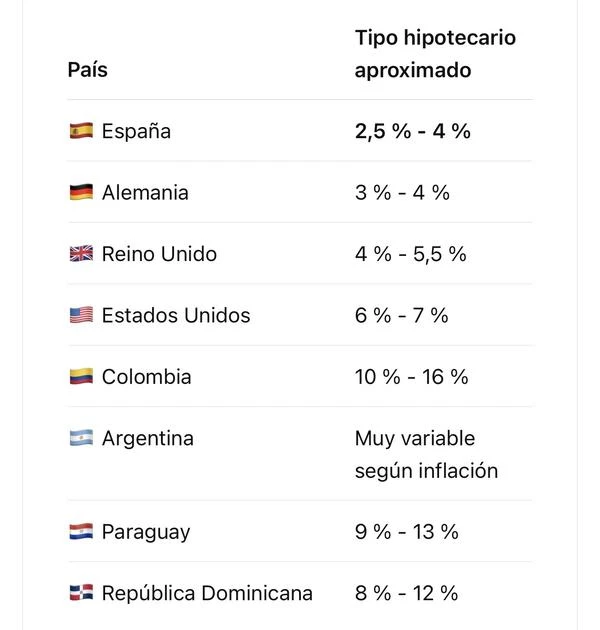Click the Colombia flag icon
This screenshot has width=600, height=630.
click(x=81, y=376)
